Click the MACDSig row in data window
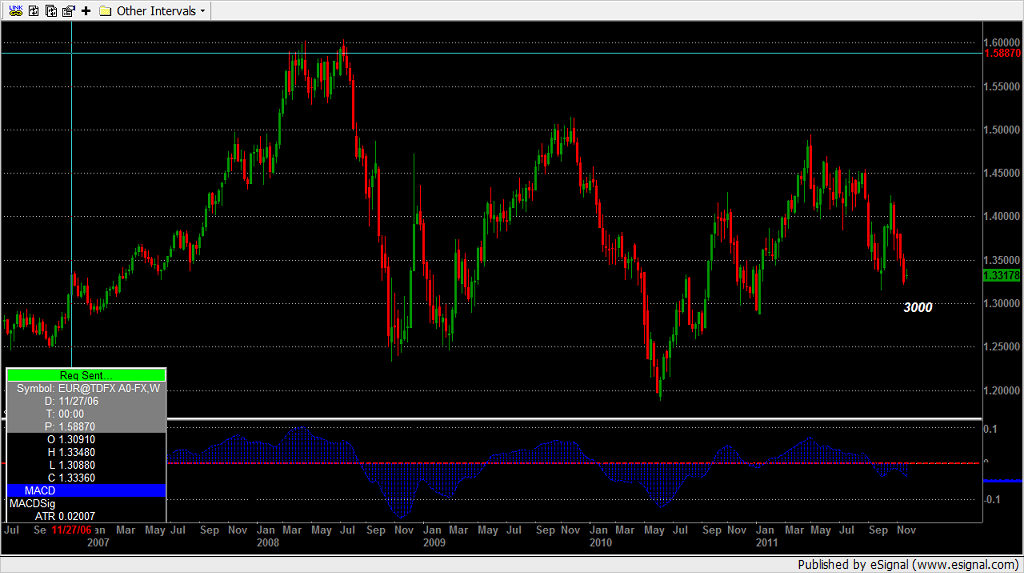This screenshot has height=573, width=1024. coord(86,504)
